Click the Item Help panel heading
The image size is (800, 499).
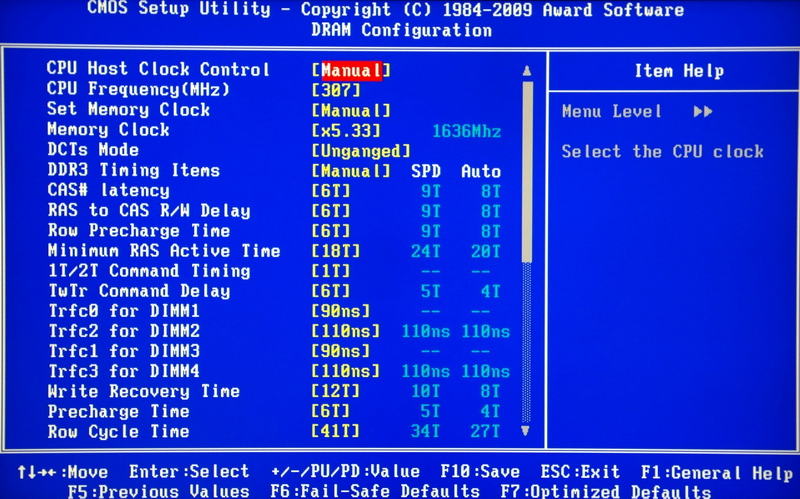click(679, 71)
